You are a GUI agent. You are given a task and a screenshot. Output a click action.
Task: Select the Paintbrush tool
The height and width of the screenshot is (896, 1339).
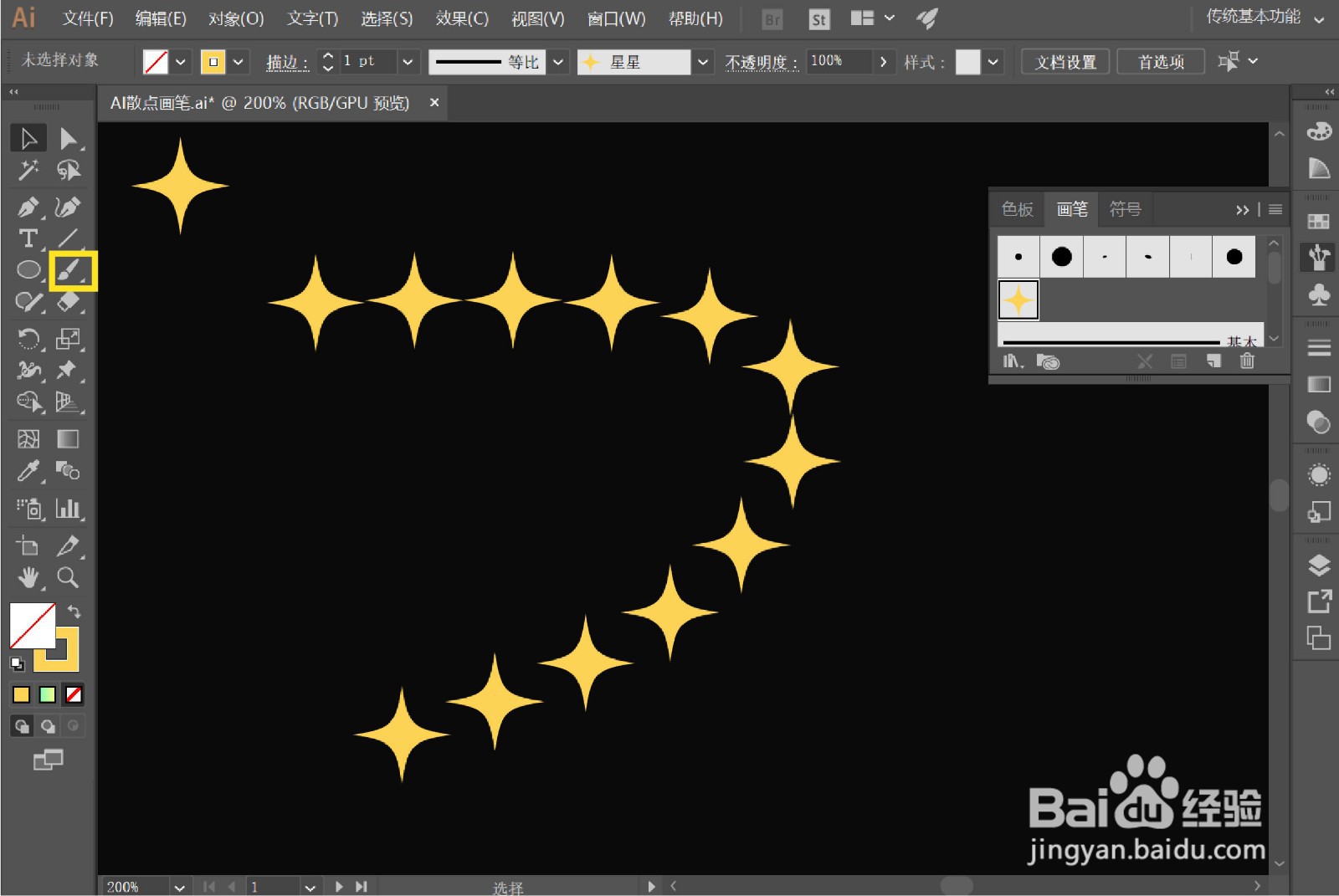(x=70, y=270)
